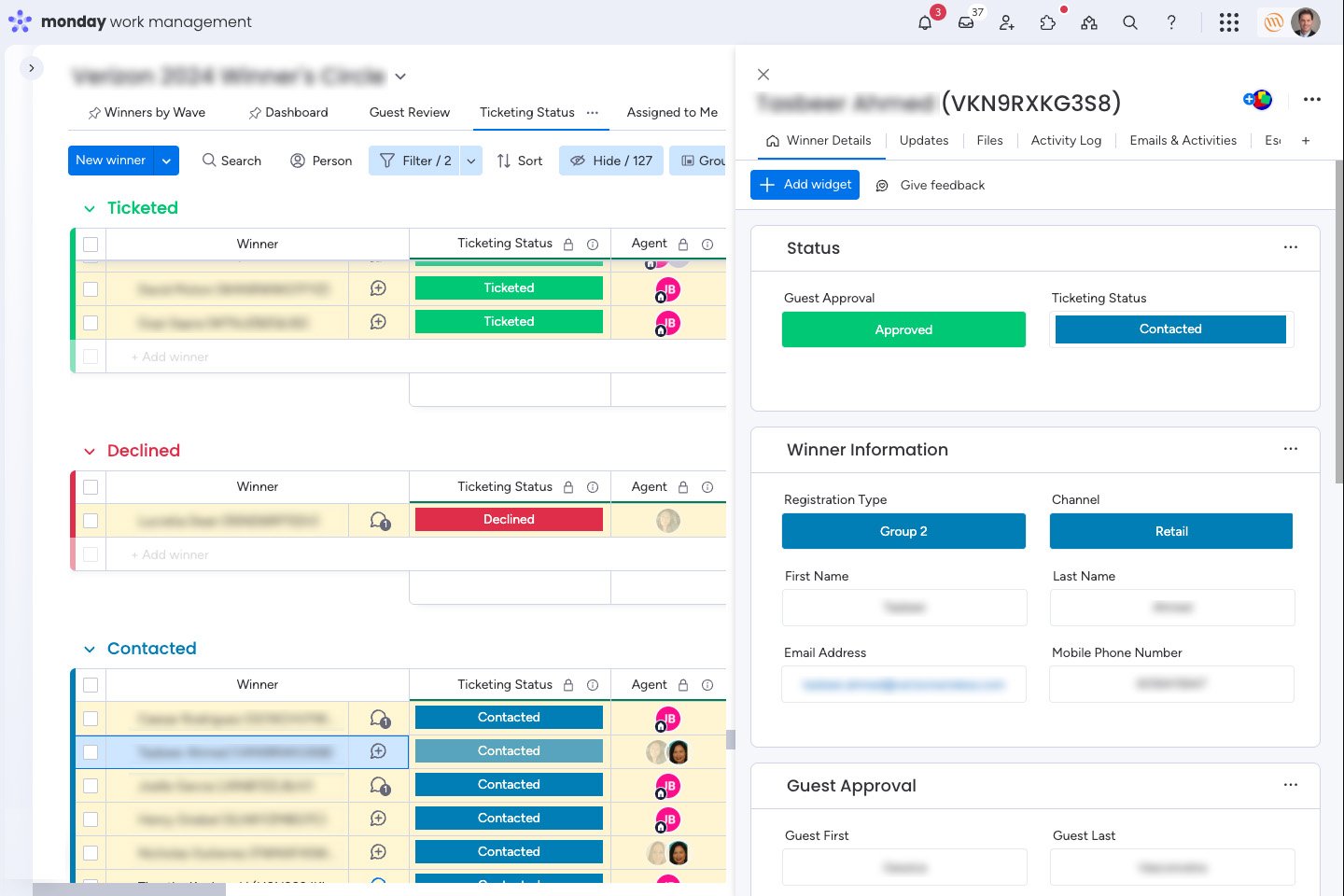1344x896 pixels.
Task: Open the New winner dropdown arrow
Action: pos(166,161)
